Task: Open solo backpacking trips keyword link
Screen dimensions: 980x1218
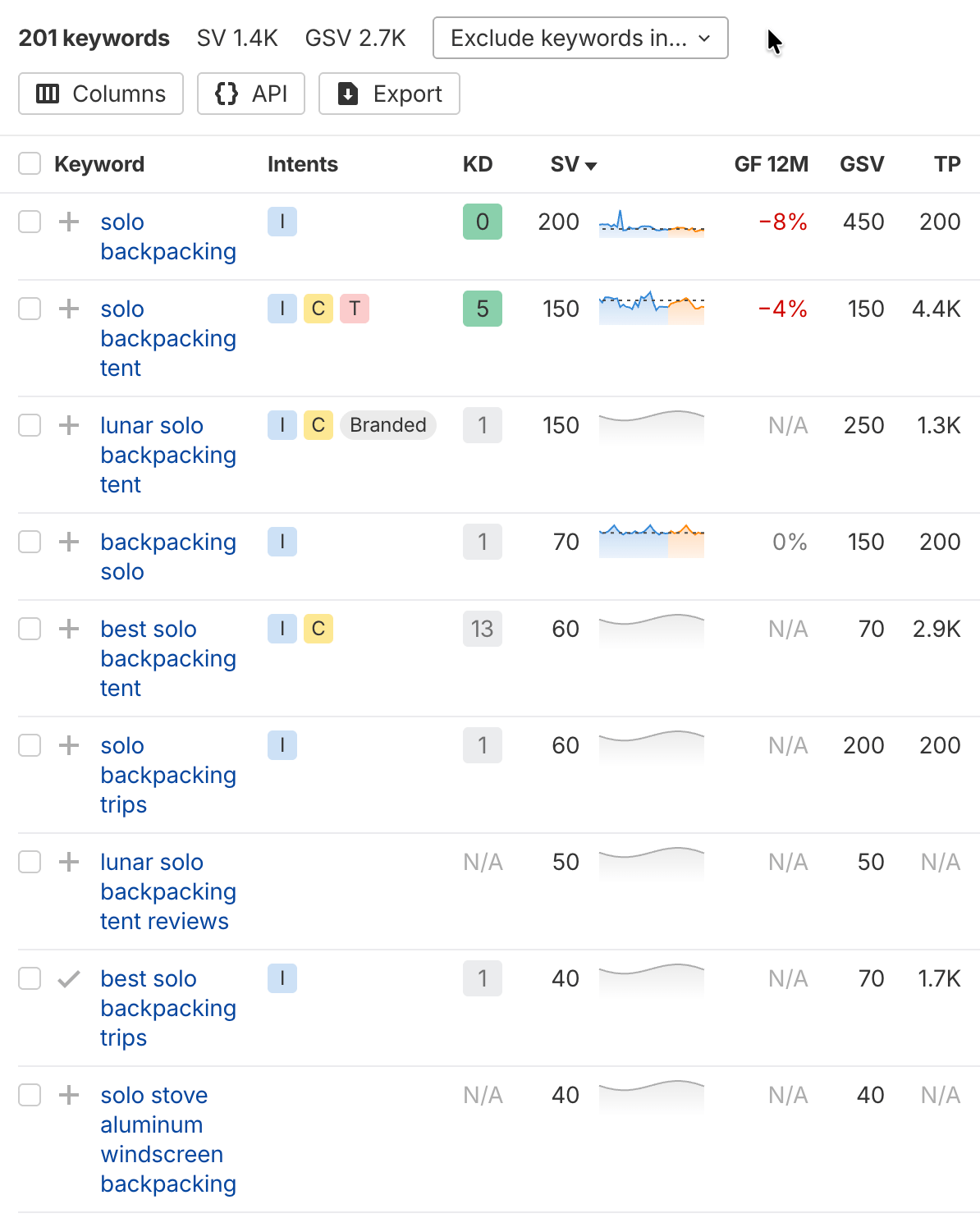Action: pyautogui.click(x=167, y=775)
